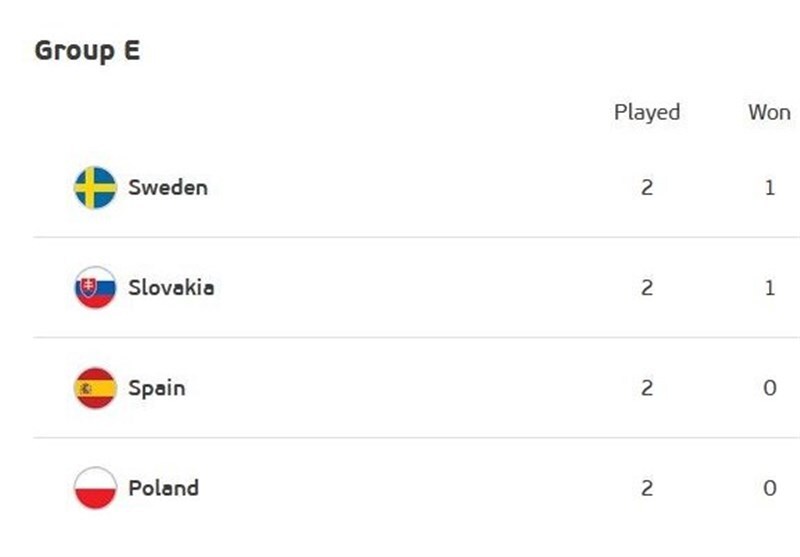Select the Spain team name
The height and width of the screenshot is (557, 800).
(x=157, y=388)
